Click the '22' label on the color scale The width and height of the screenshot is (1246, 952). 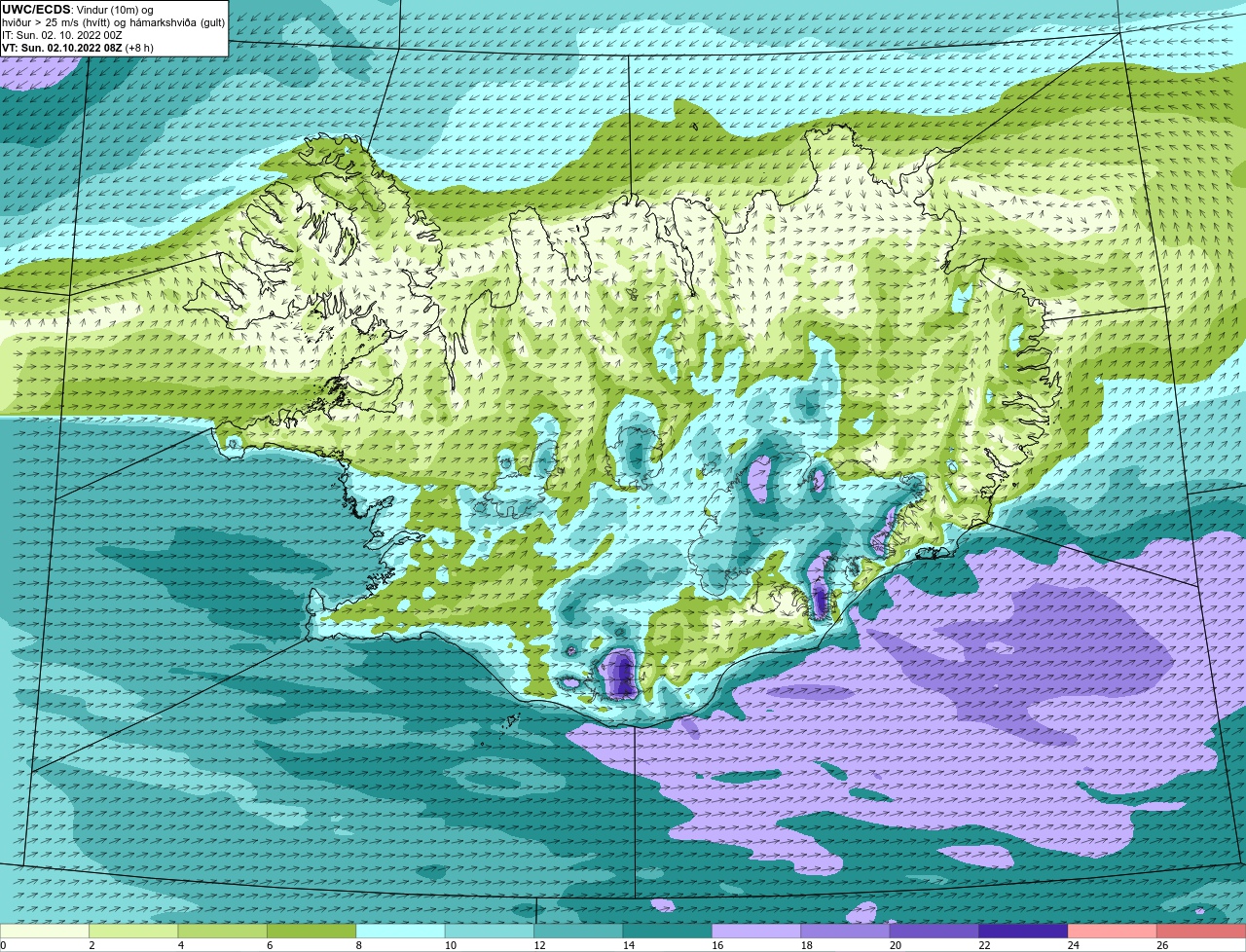tap(985, 945)
